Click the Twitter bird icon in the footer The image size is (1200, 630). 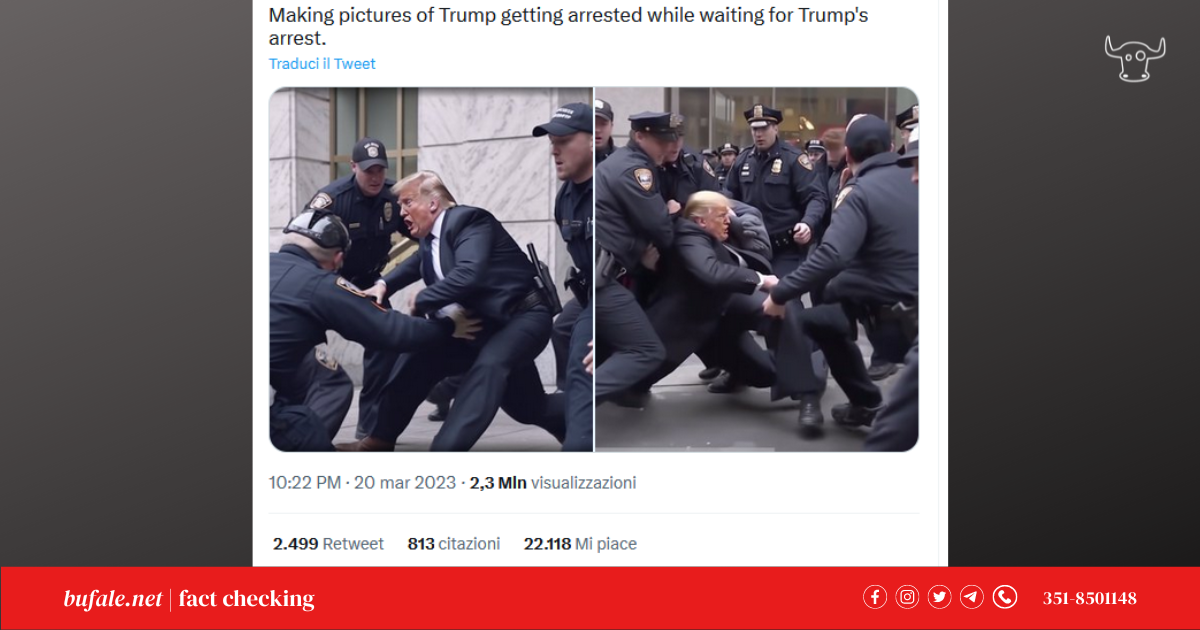[x=939, y=597]
